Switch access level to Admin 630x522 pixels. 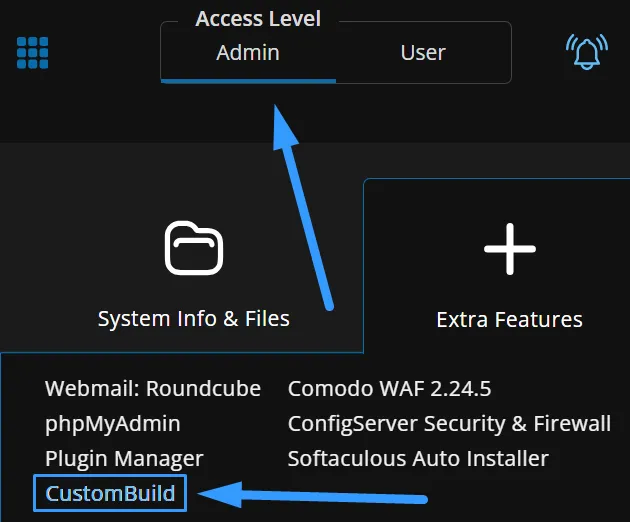click(248, 53)
